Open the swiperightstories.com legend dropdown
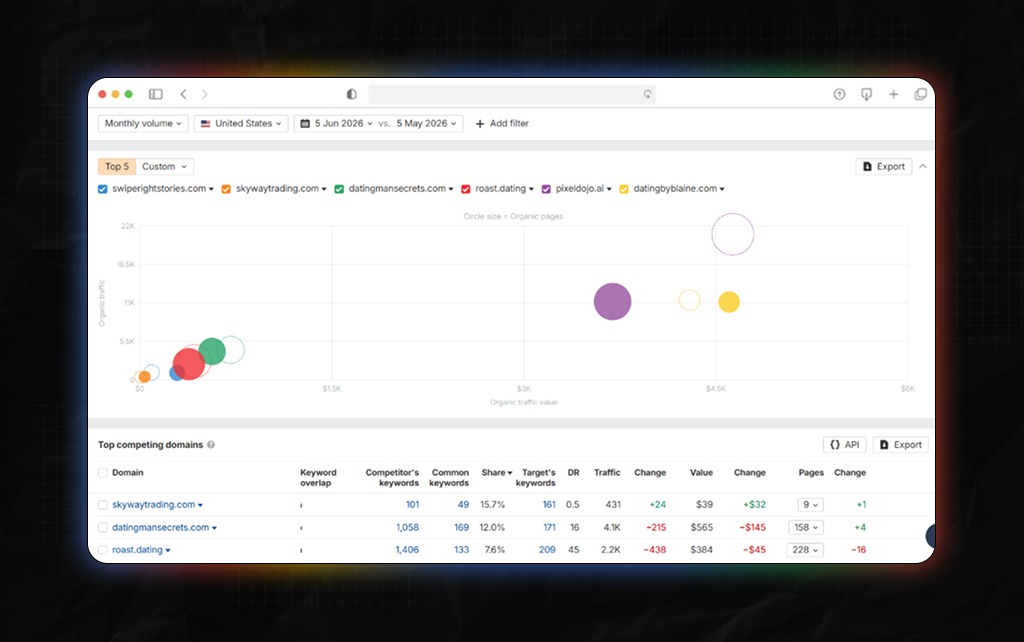 pos(211,189)
